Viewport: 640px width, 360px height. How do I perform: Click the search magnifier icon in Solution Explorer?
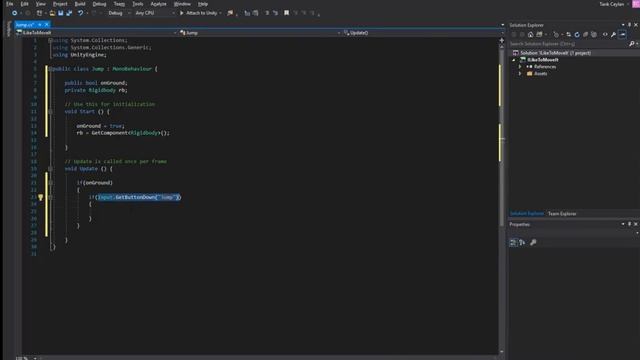tap(631, 44)
